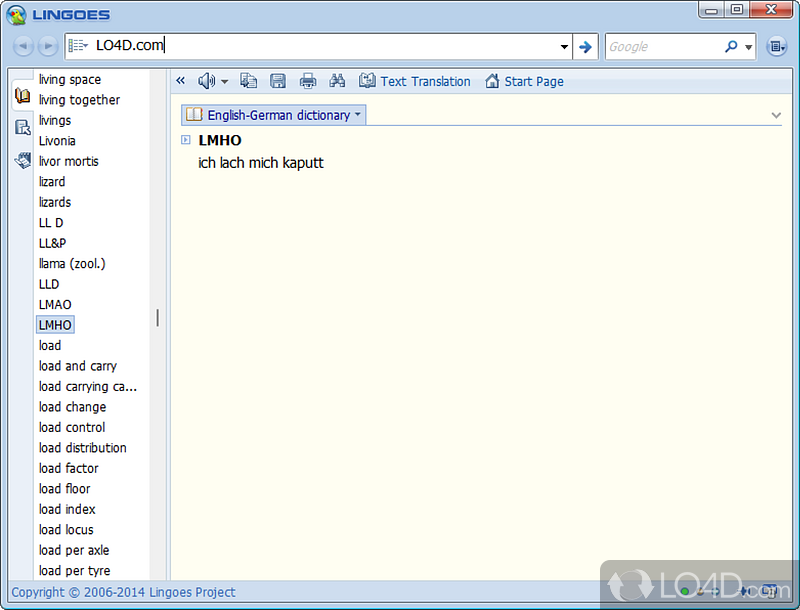The image size is (800, 610).
Task: Click the copy icon in toolbar
Action: [249, 81]
